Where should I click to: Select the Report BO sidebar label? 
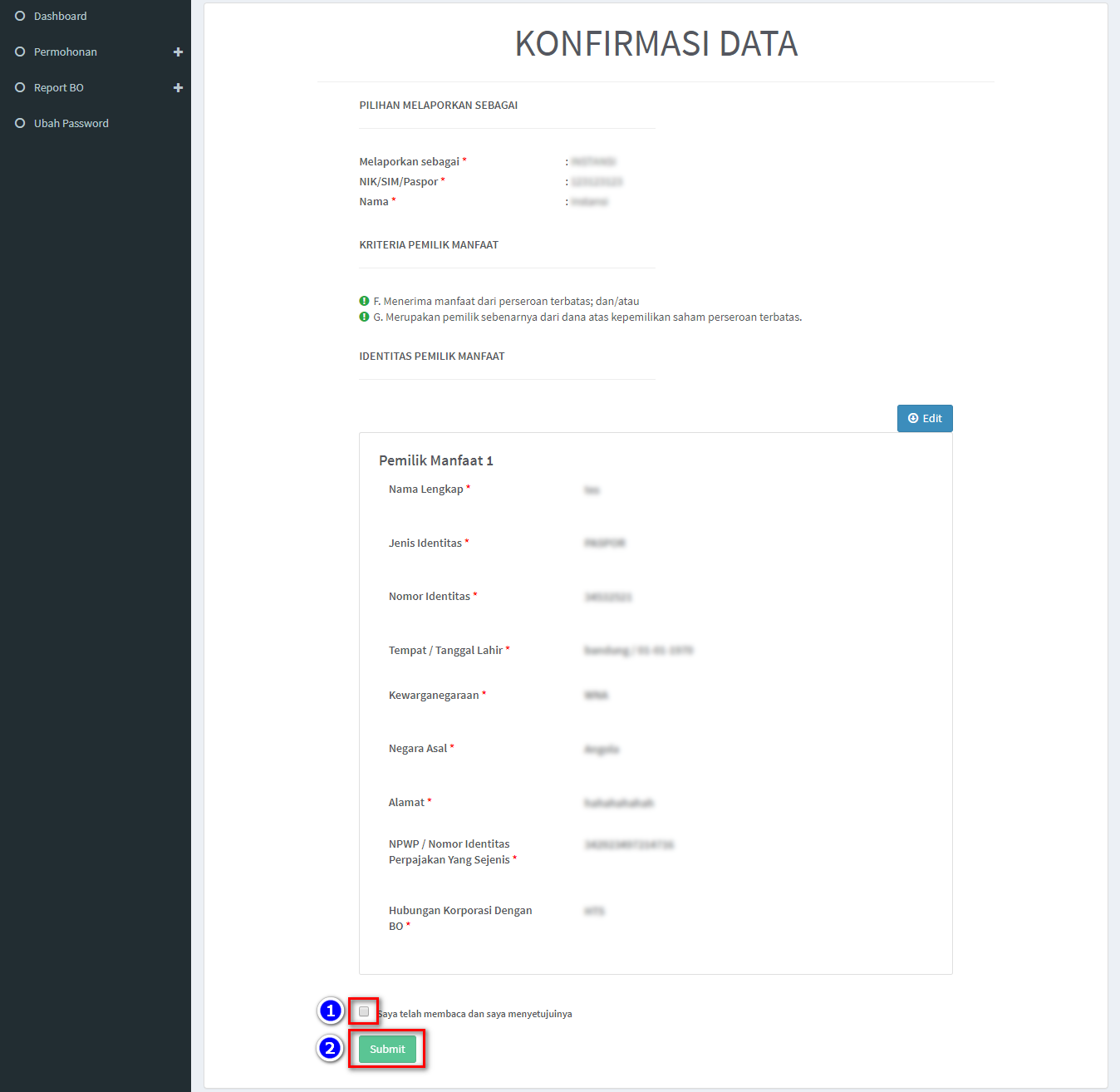(58, 87)
